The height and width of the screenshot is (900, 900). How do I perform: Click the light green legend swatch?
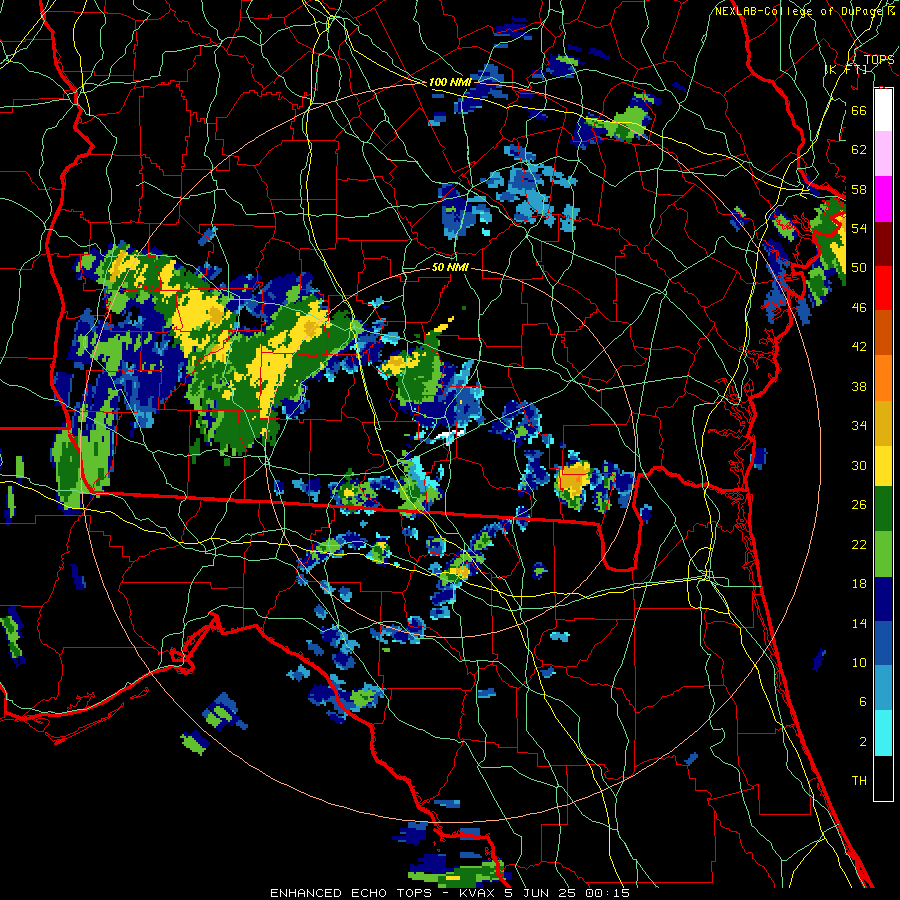[883, 554]
